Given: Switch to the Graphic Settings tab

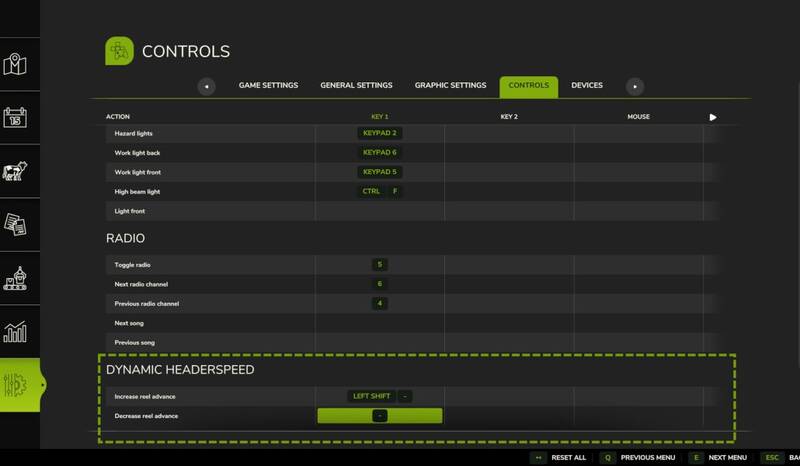Looking at the screenshot, I should coord(450,86).
